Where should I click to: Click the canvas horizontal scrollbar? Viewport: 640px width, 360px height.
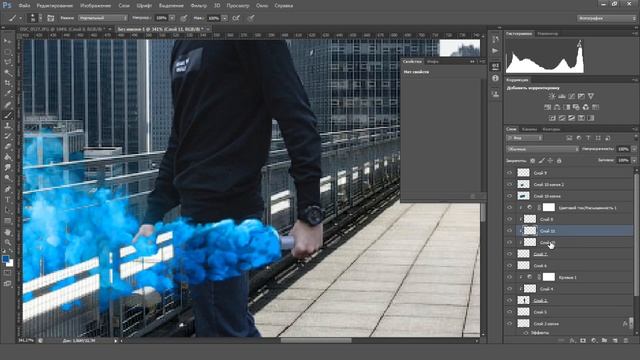click(316, 340)
